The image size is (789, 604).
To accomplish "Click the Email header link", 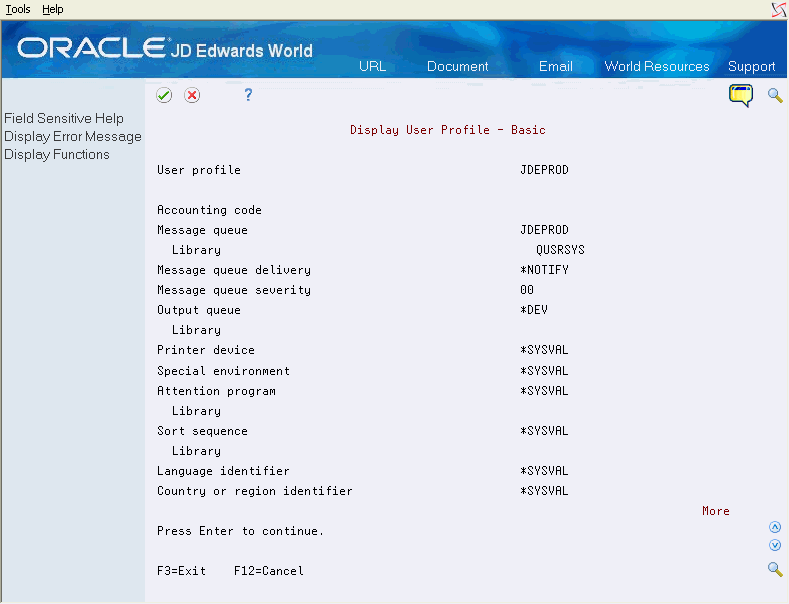I will click(x=556, y=66).
